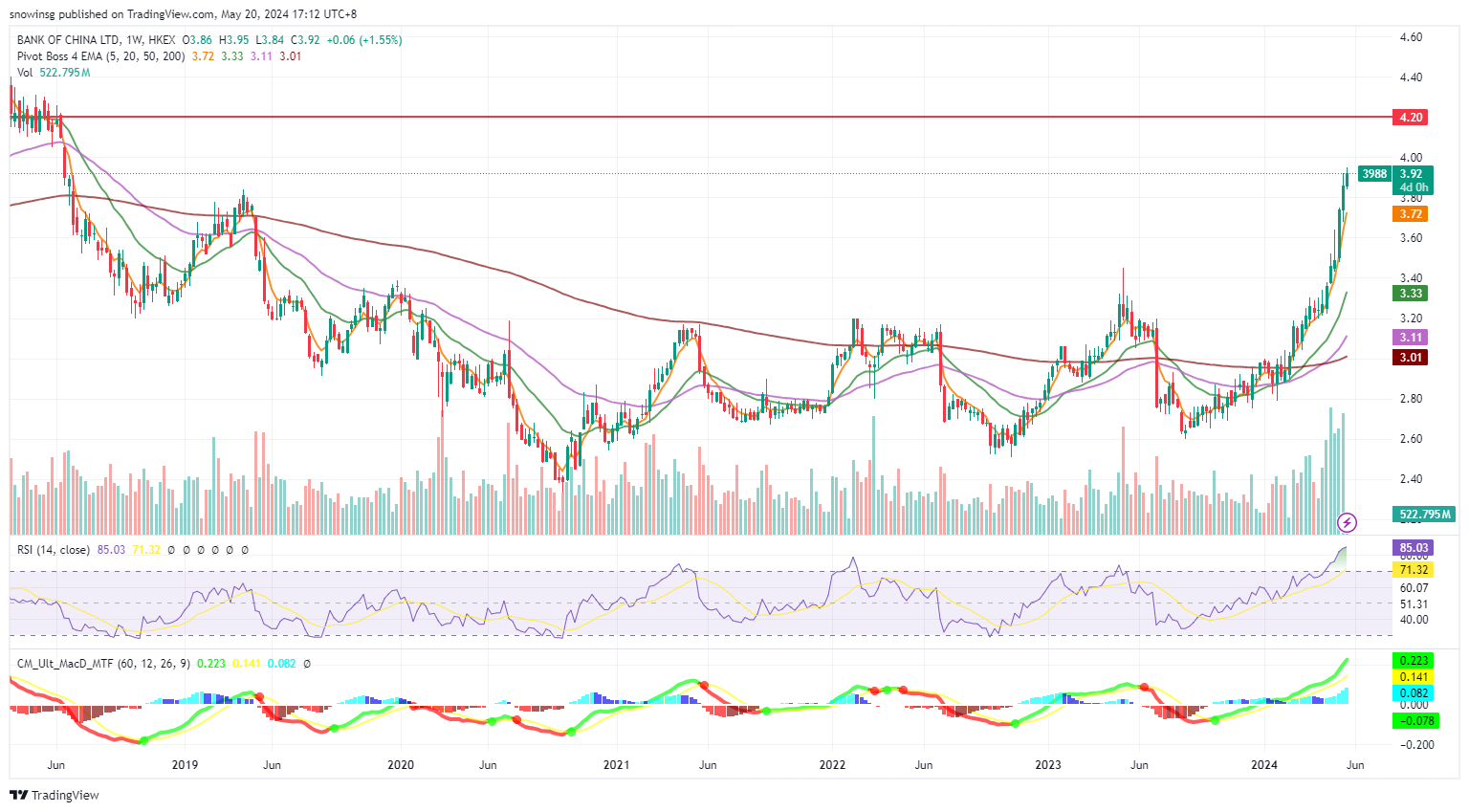Click the +0.06 (+1.55%) change value
Image resolution: width=1469 pixels, height=812 pixels.
point(364,40)
